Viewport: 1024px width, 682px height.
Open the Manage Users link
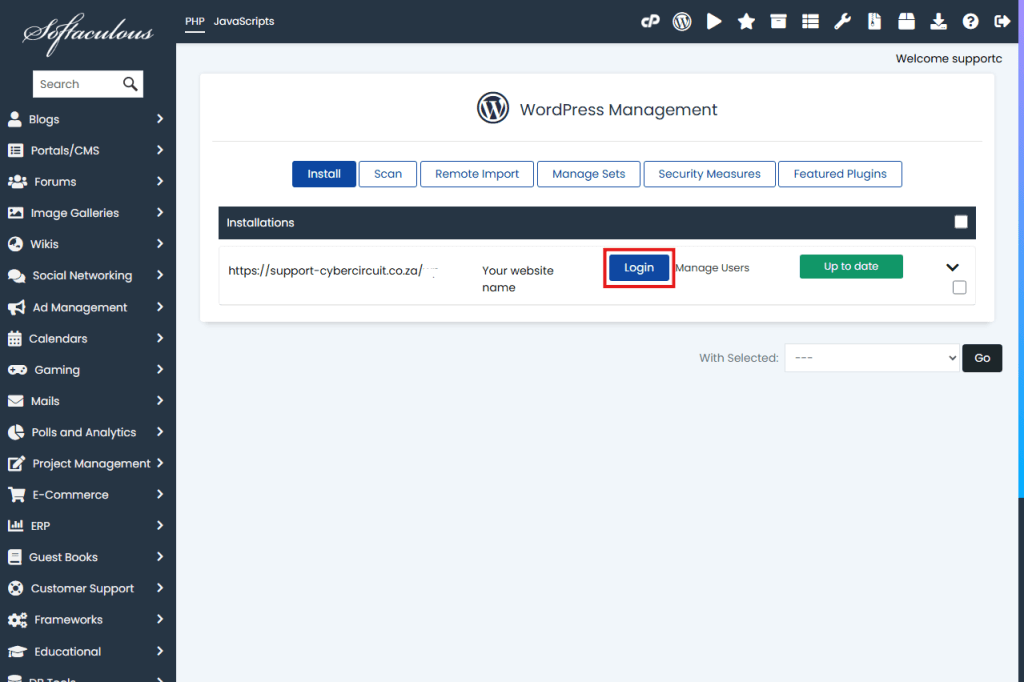pos(712,268)
